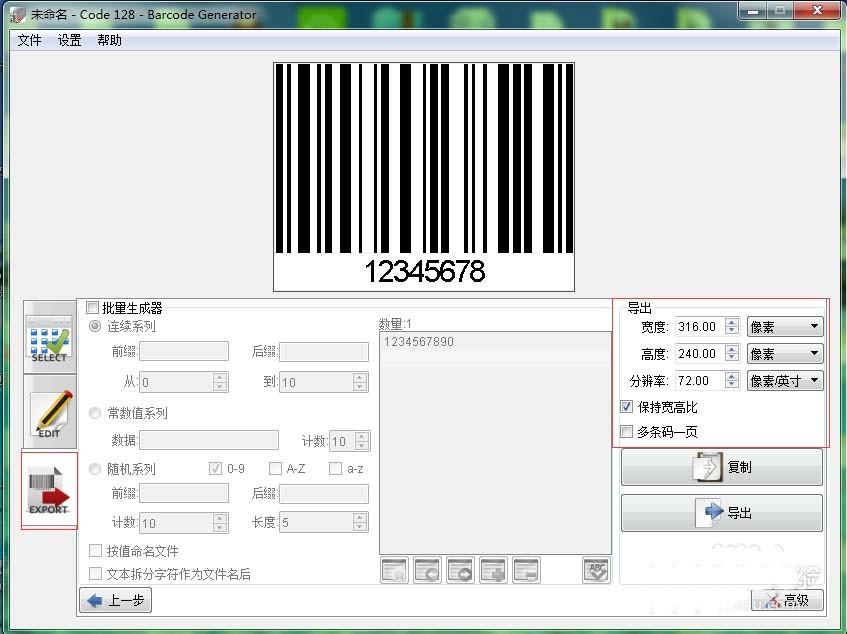Image resolution: width=847 pixels, height=634 pixels.
Task: Click the 复制 button to copy barcode
Action: 721,466
